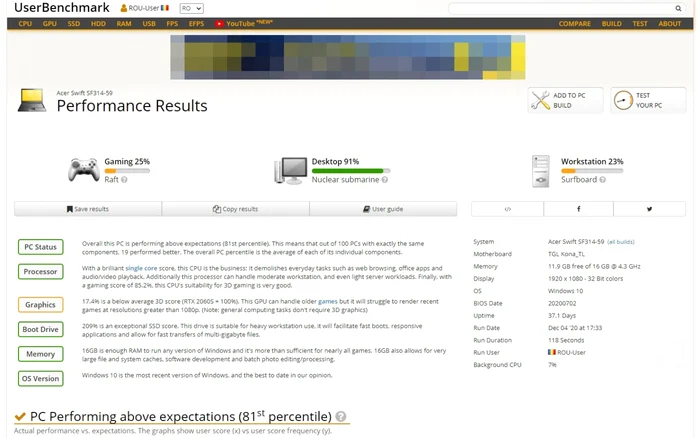Click the blurred banner advertisement

point(348,57)
